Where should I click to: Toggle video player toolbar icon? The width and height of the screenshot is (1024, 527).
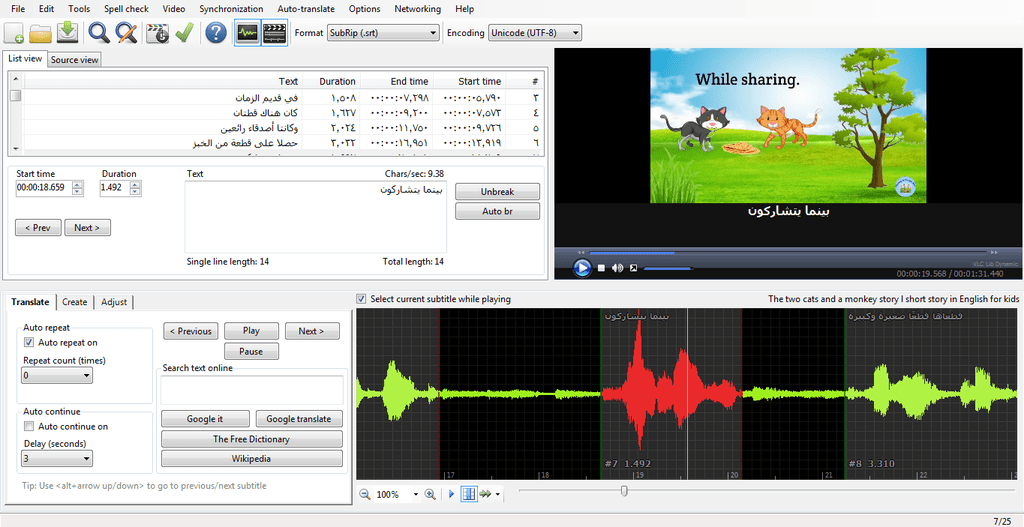click(275, 33)
